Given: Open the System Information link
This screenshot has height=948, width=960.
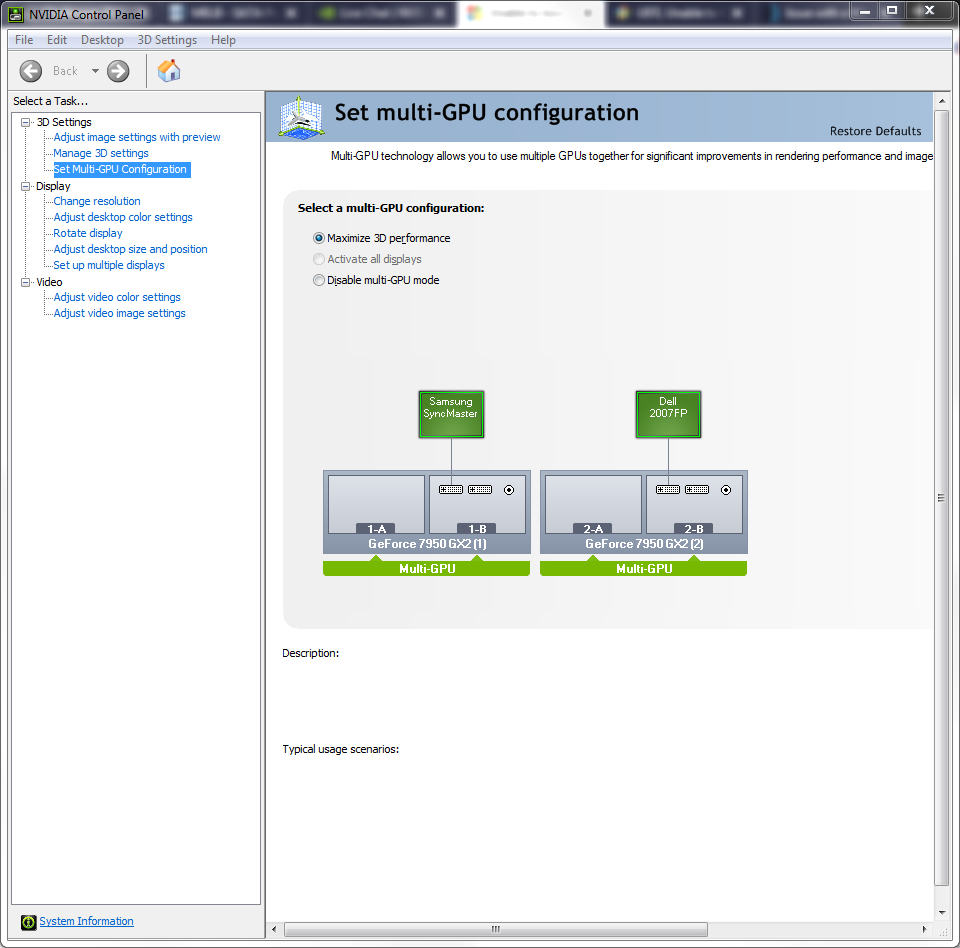Looking at the screenshot, I should pos(86,921).
